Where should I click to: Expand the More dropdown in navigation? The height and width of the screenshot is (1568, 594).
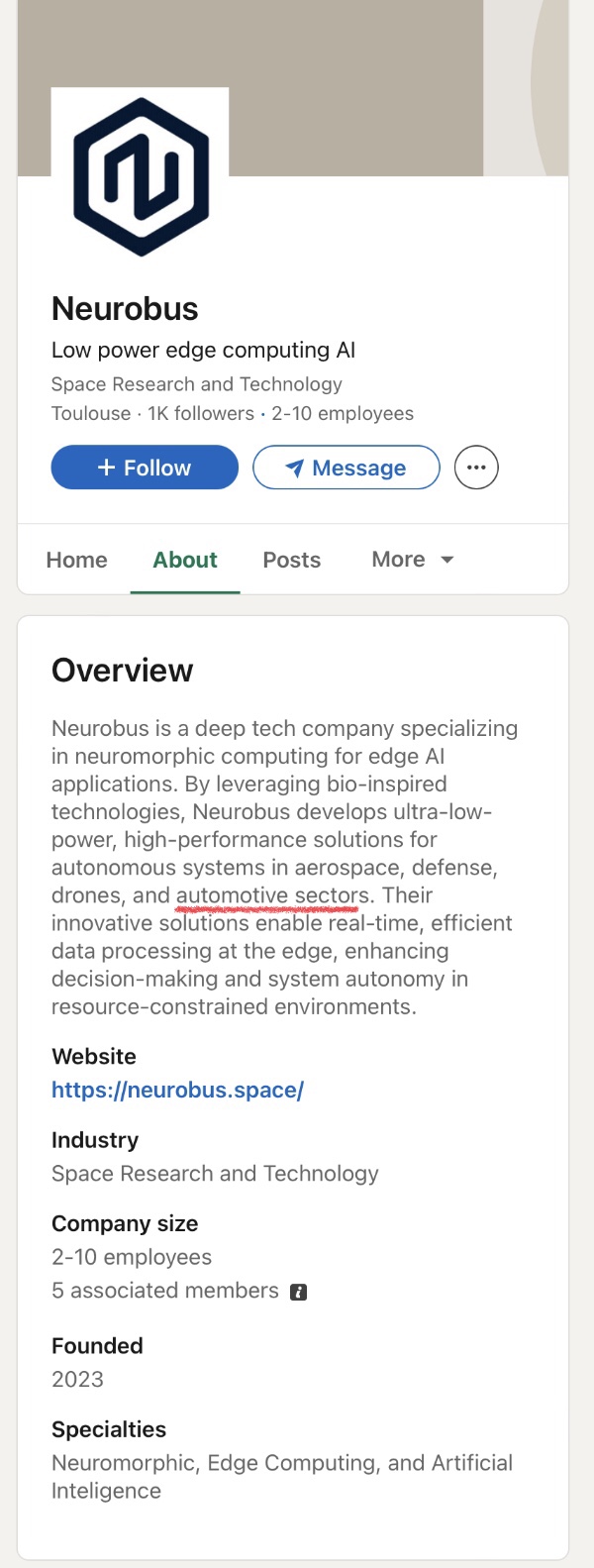click(x=412, y=560)
